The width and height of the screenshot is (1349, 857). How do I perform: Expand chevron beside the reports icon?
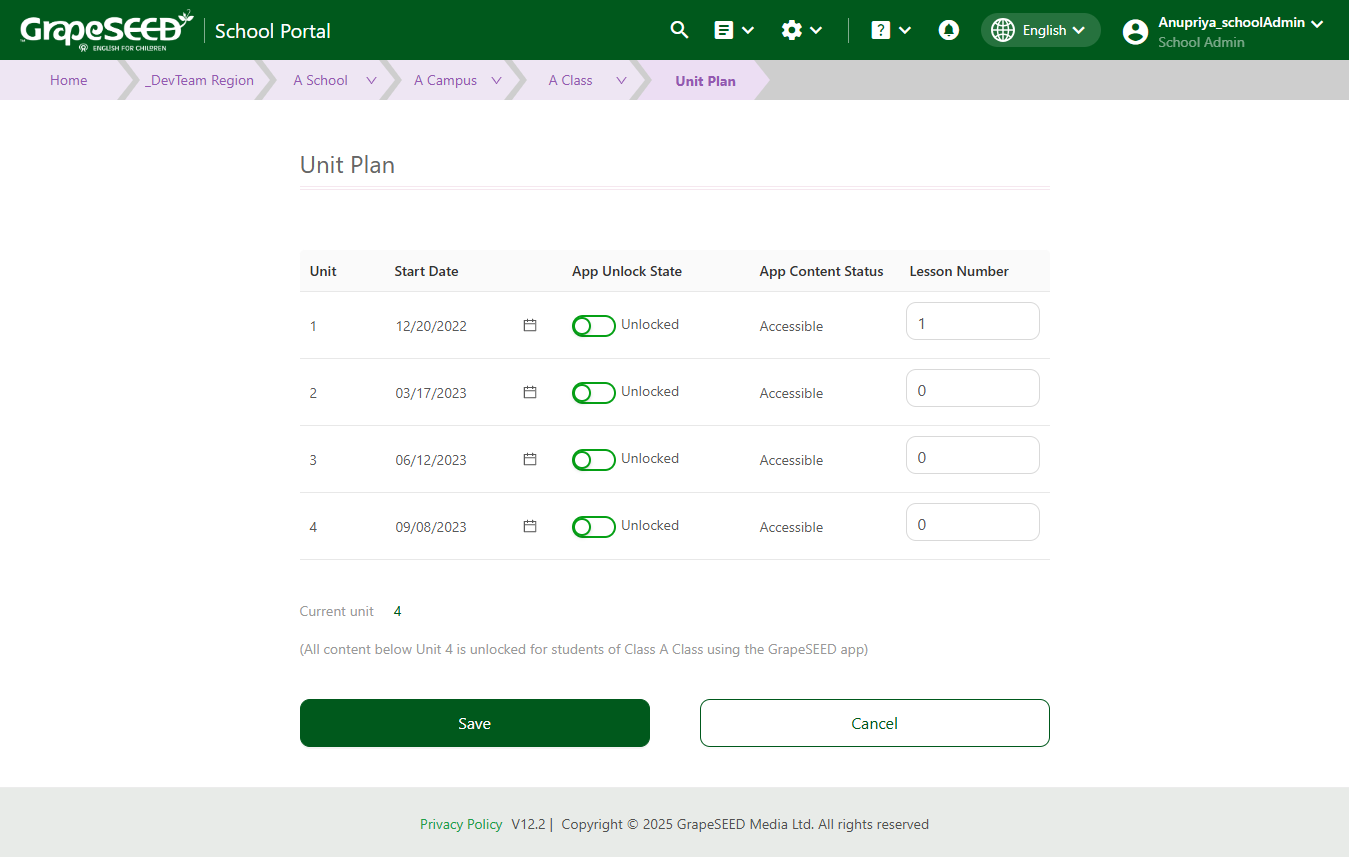point(748,30)
